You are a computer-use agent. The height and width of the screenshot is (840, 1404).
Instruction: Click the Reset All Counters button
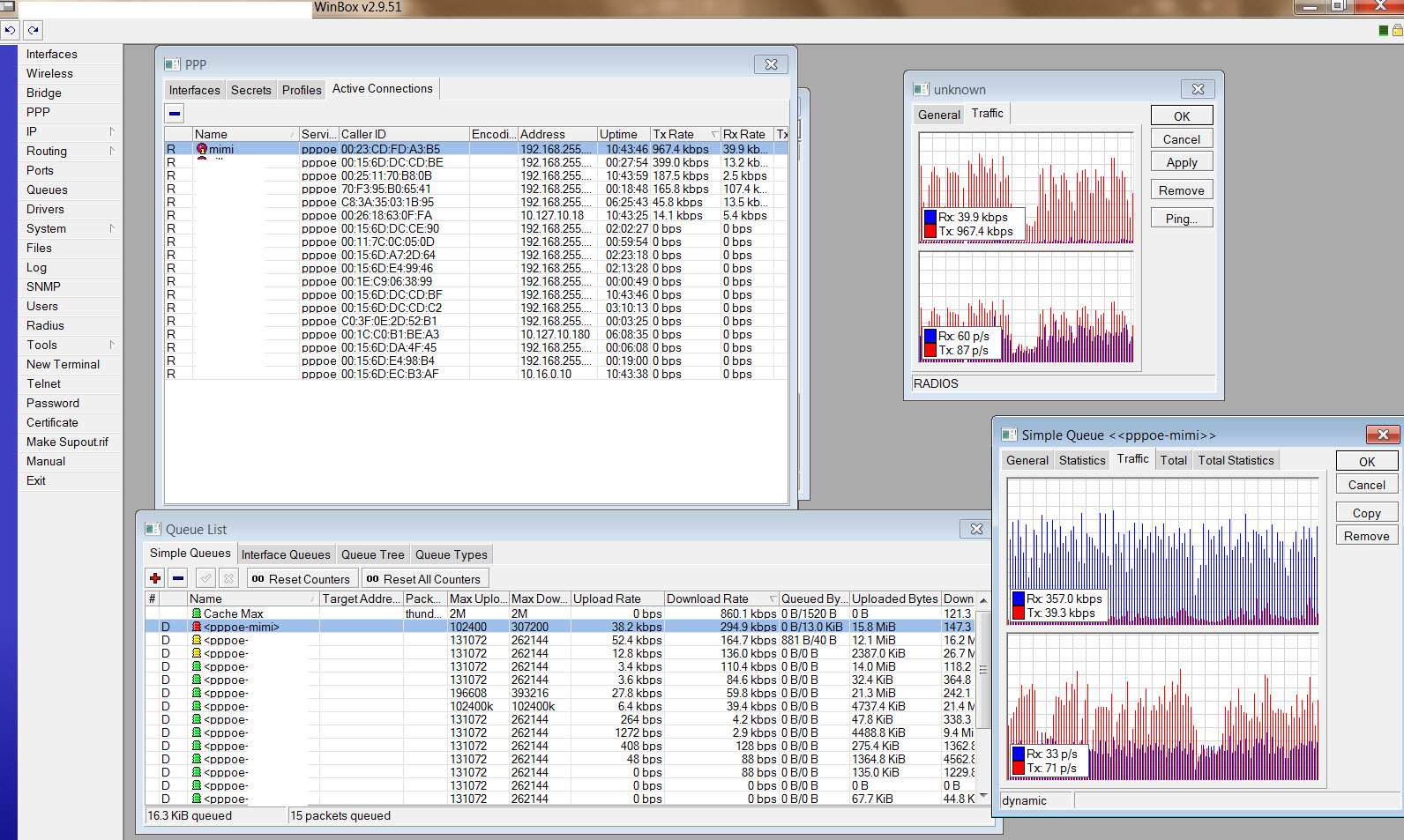(x=424, y=579)
